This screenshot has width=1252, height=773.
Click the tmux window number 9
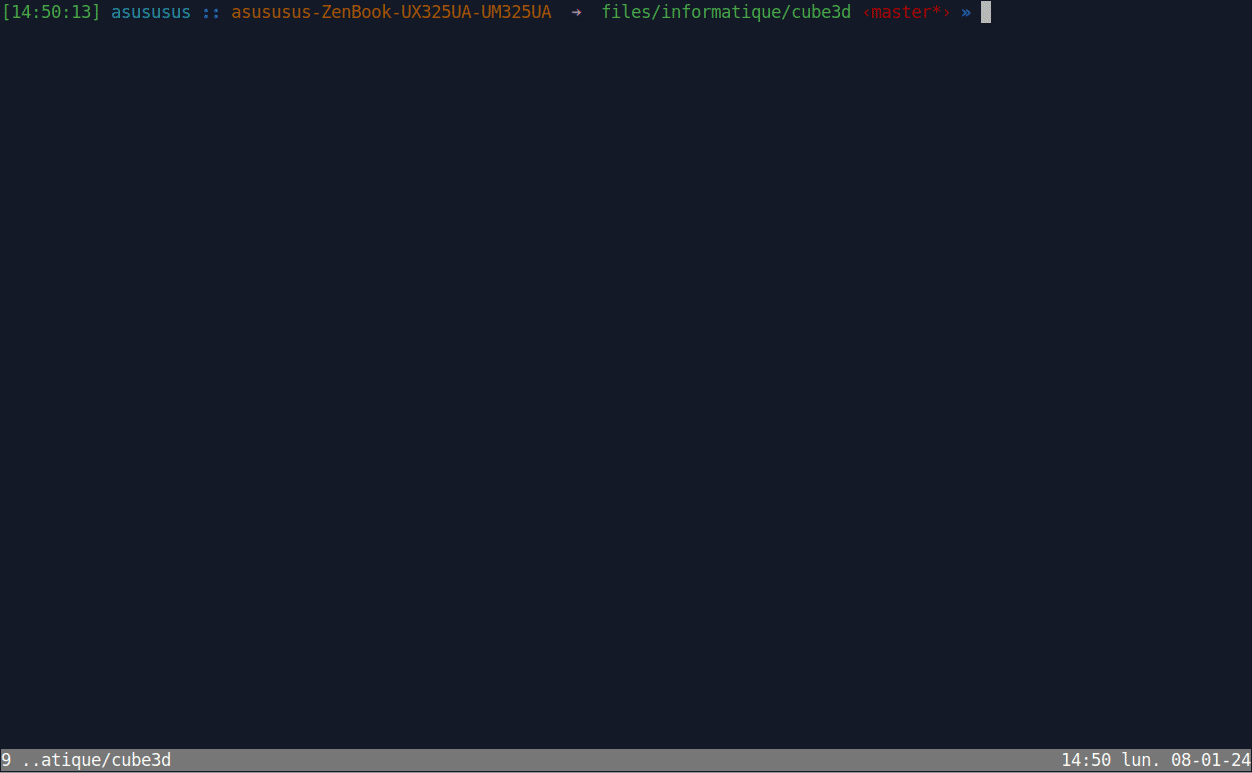[6, 760]
